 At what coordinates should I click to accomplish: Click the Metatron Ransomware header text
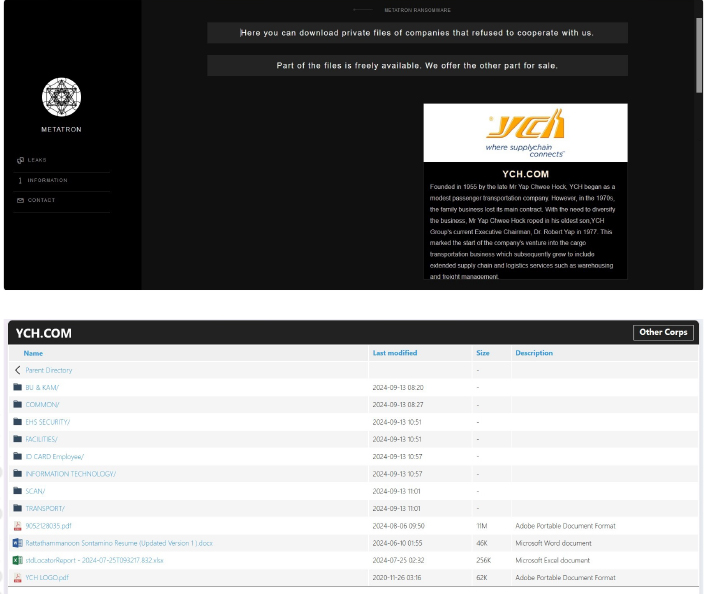pyautogui.click(x=418, y=10)
